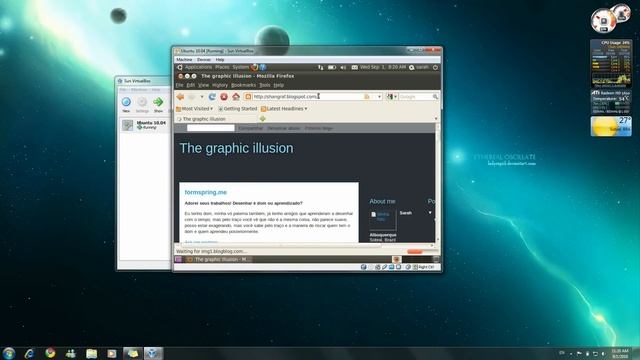Image resolution: width=640 pixels, height=360 pixels.
Task: Click the Blogger site icon in address bar
Action: (x=248, y=97)
